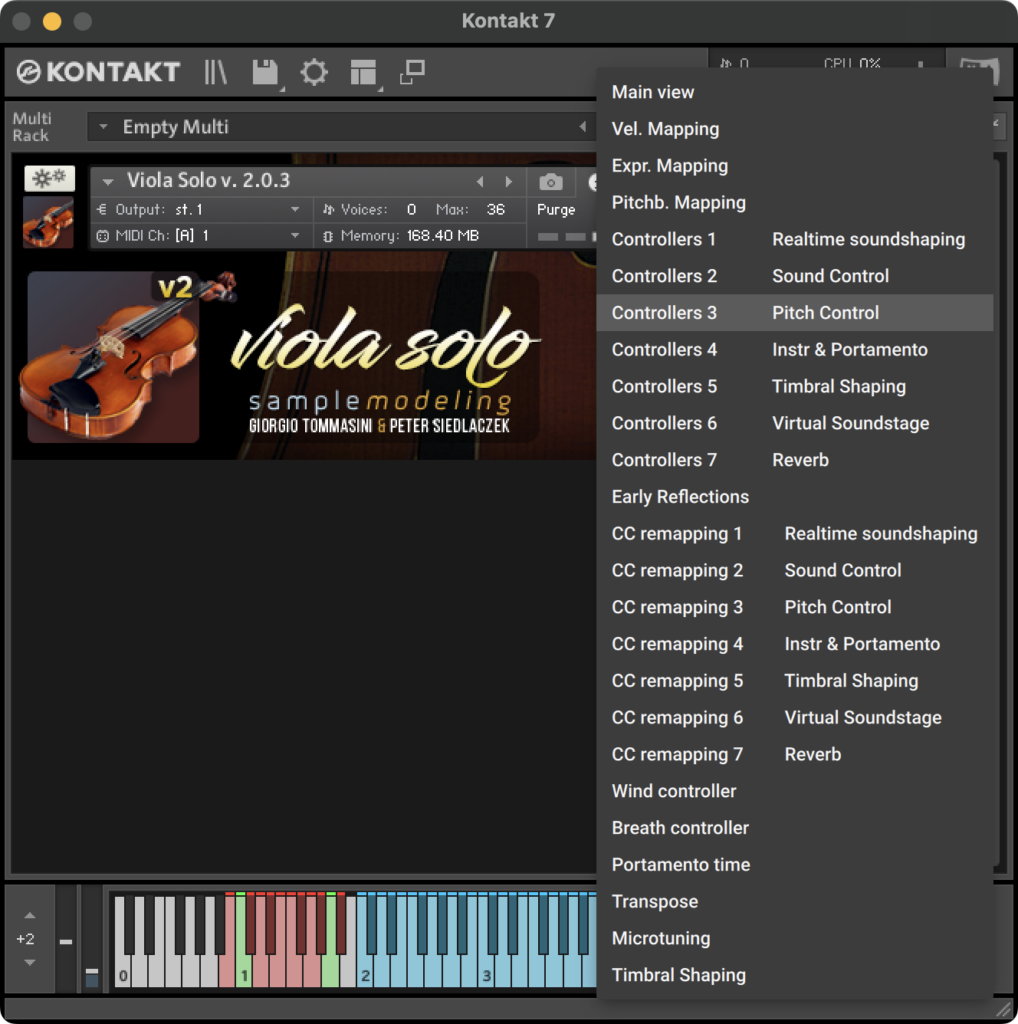Choose CC remapping 6 Virtual Soundstage

pos(795,718)
